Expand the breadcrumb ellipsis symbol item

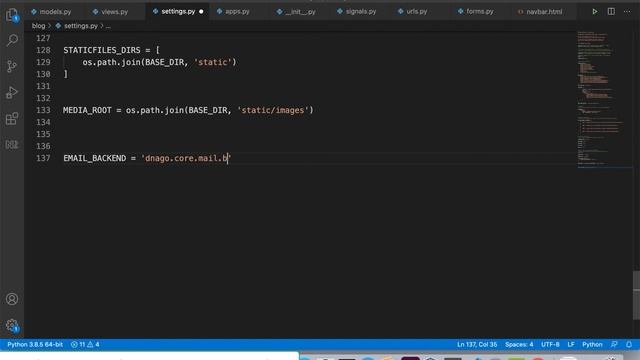pos(108,26)
